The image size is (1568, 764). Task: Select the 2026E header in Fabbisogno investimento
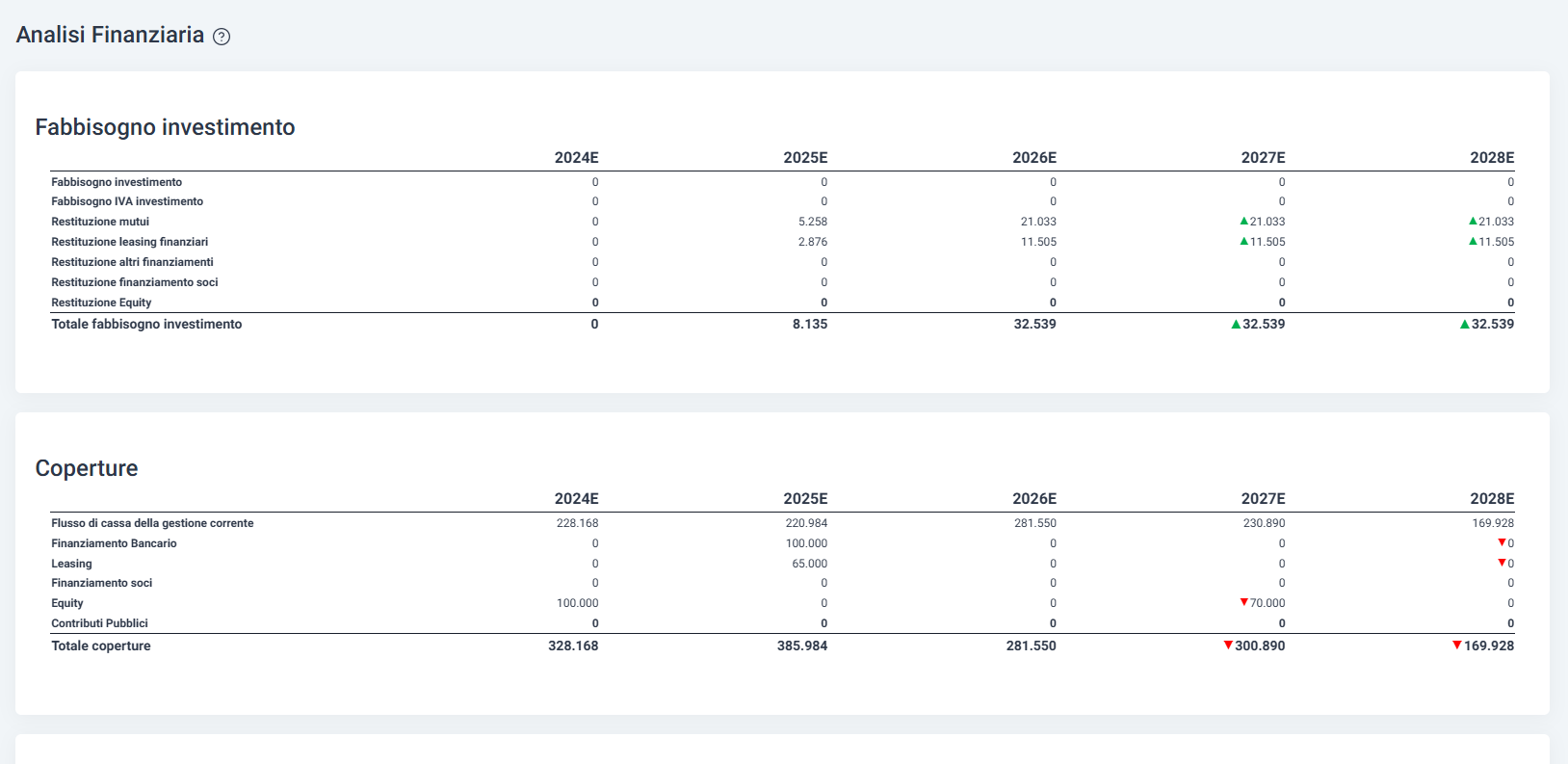pyautogui.click(x=1034, y=157)
